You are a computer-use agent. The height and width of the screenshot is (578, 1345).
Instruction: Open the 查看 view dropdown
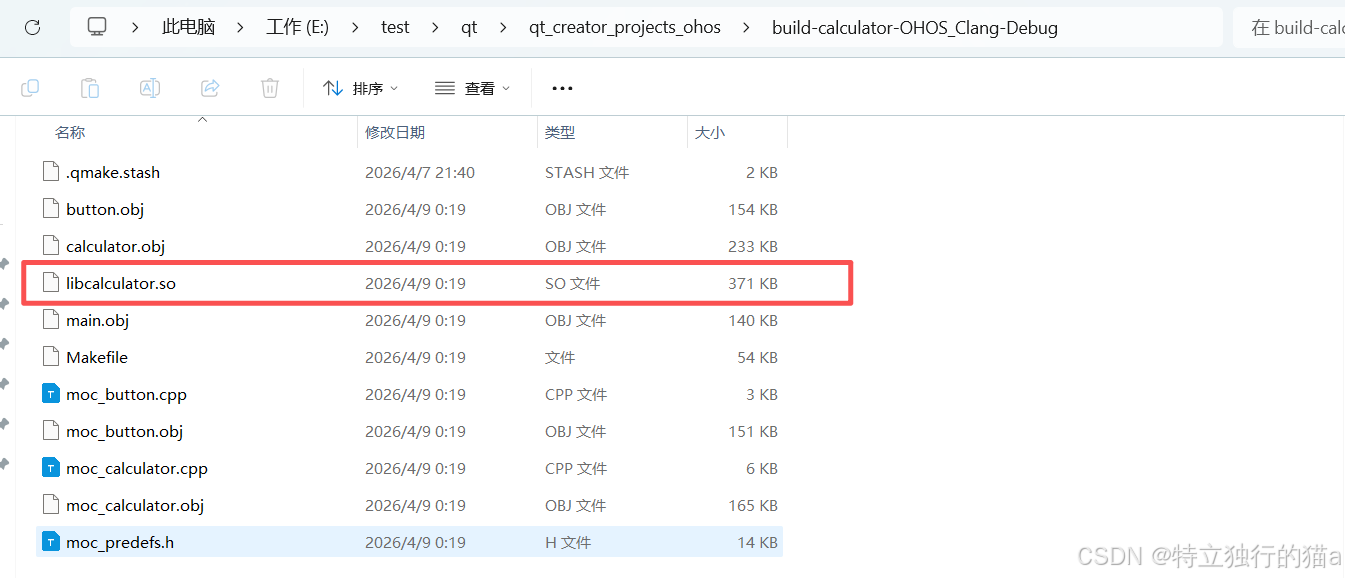click(x=472, y=88)
